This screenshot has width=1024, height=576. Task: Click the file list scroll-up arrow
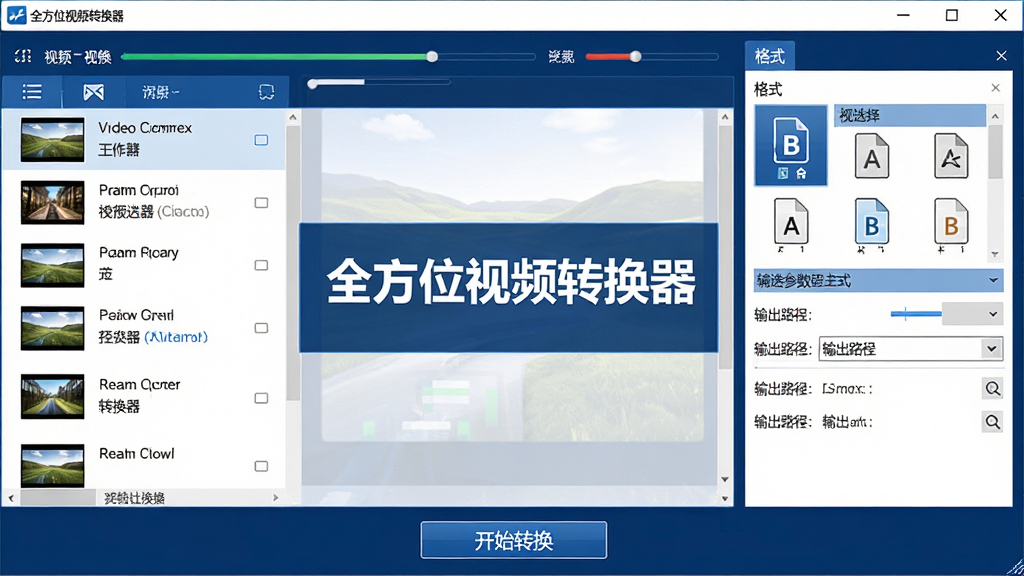[x=293, y=117]
